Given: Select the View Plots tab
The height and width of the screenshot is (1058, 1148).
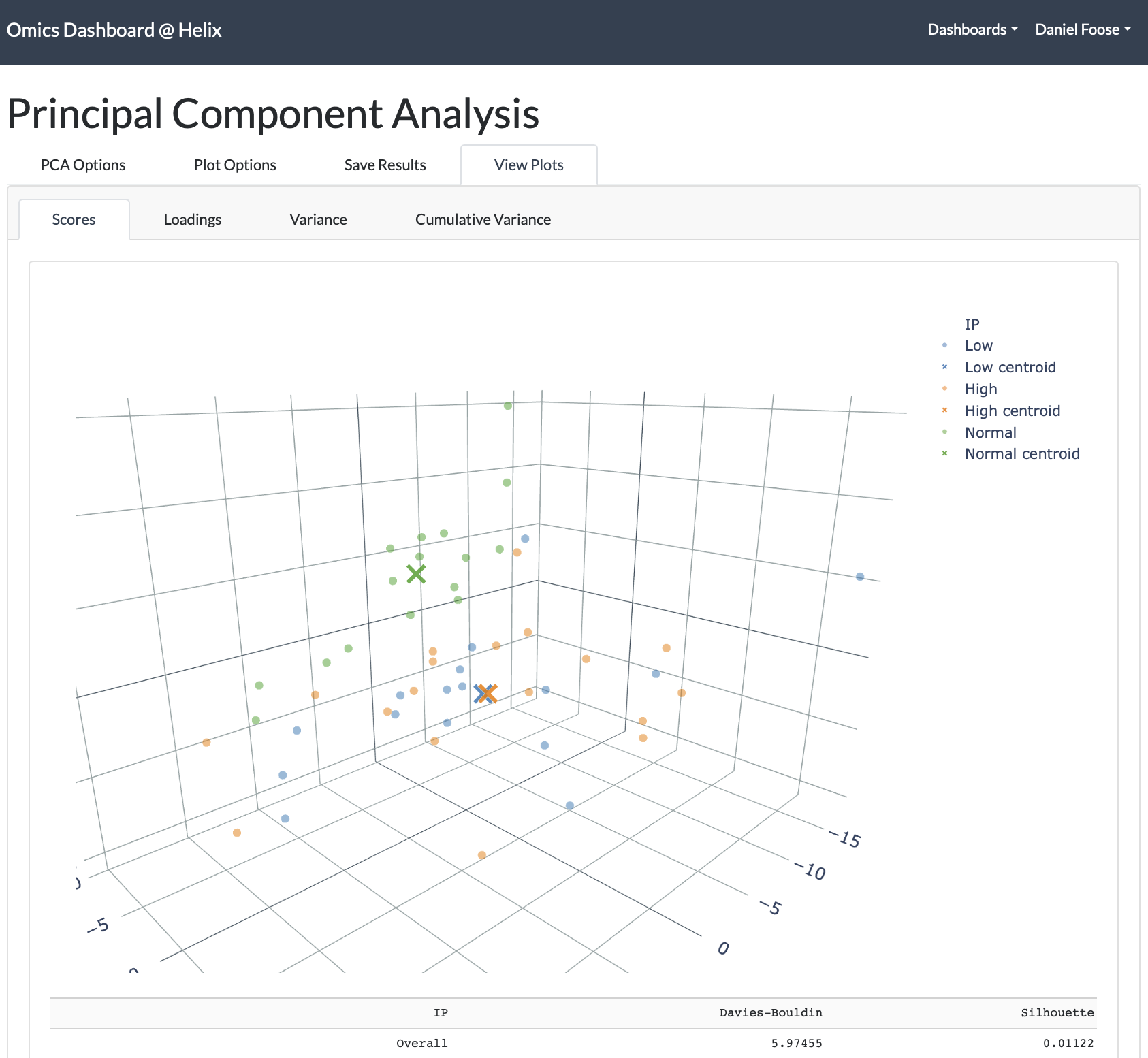Looking at the screenshot, I should click(529, 165).
